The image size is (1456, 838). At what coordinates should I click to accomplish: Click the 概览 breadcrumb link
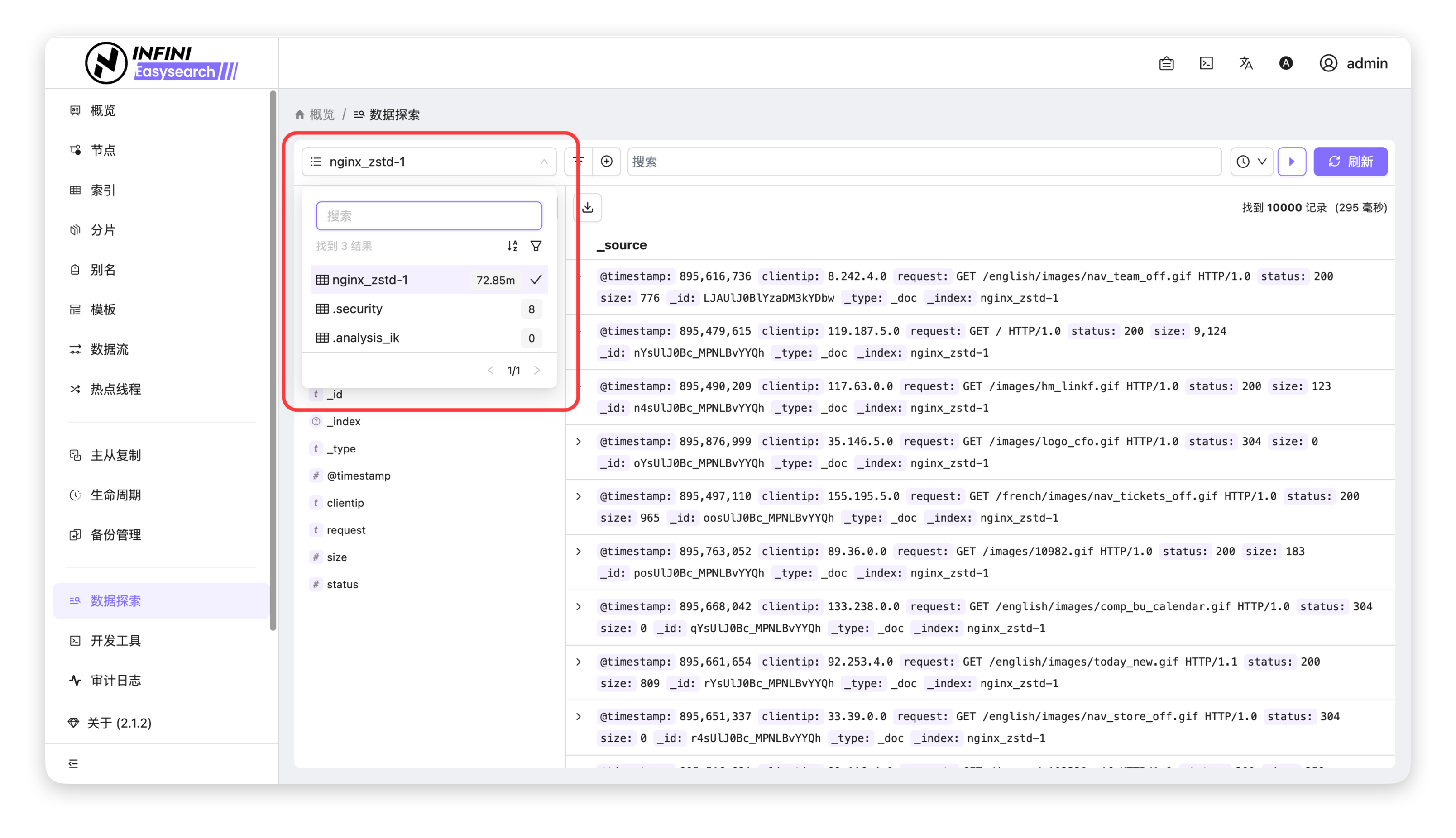[321, 114]
